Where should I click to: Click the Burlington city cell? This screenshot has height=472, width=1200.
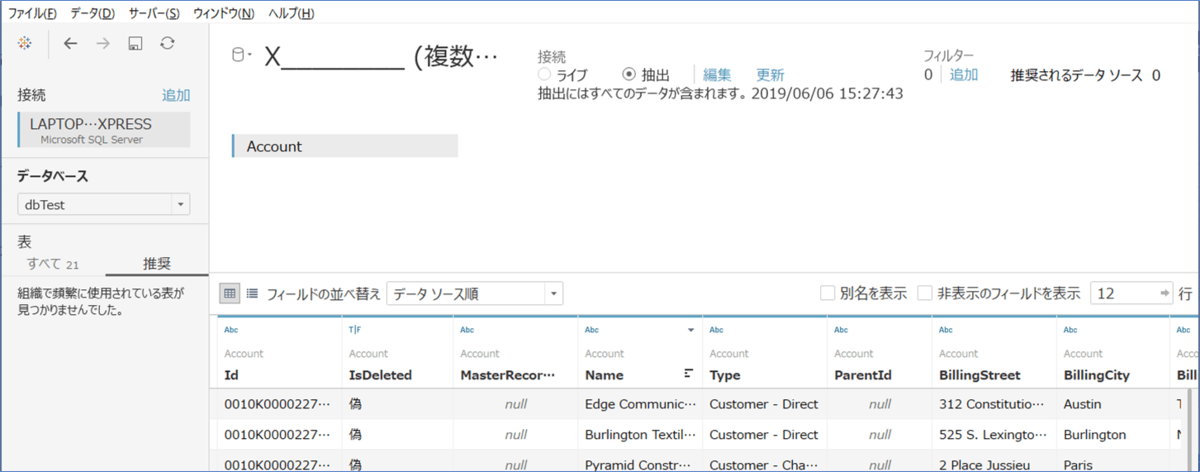point(1113,435)
